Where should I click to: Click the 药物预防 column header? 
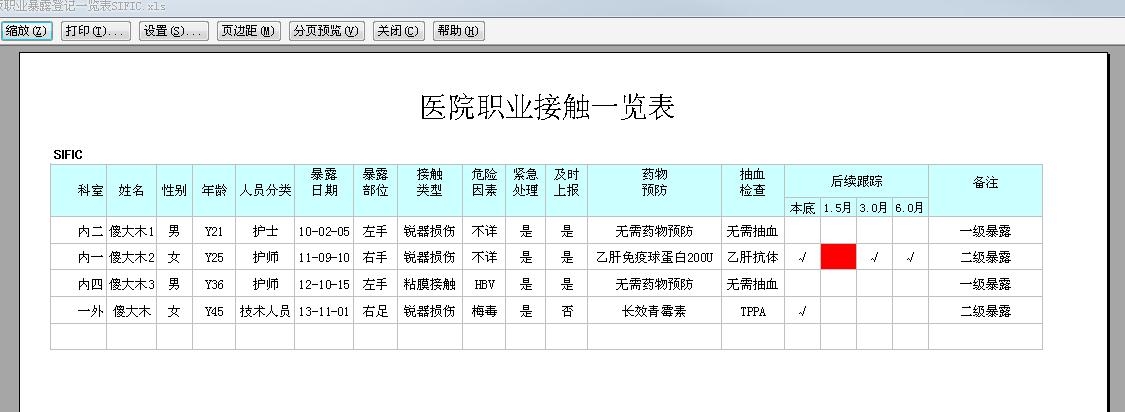654,182
